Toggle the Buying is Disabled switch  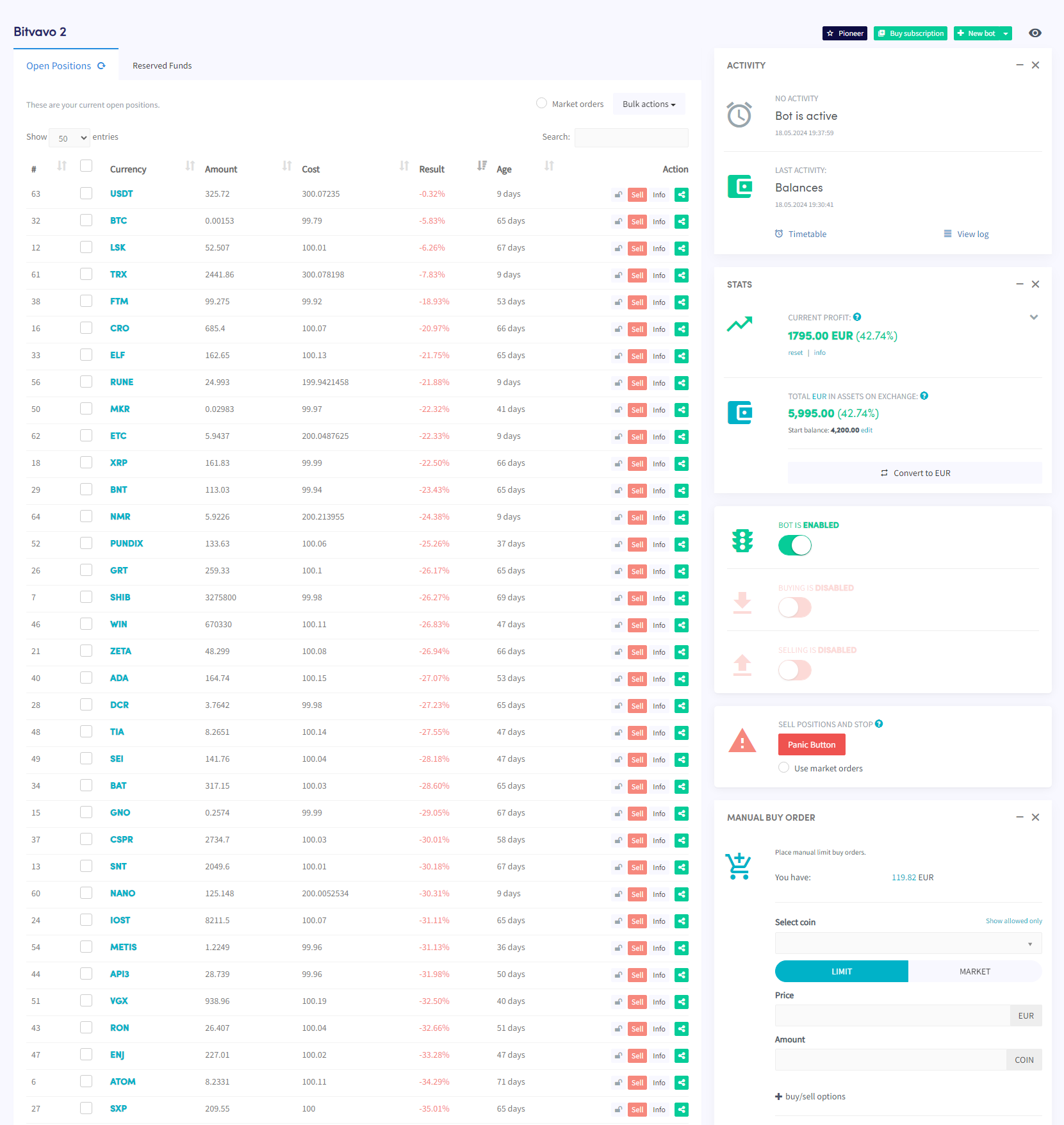(x=795, y=607)
